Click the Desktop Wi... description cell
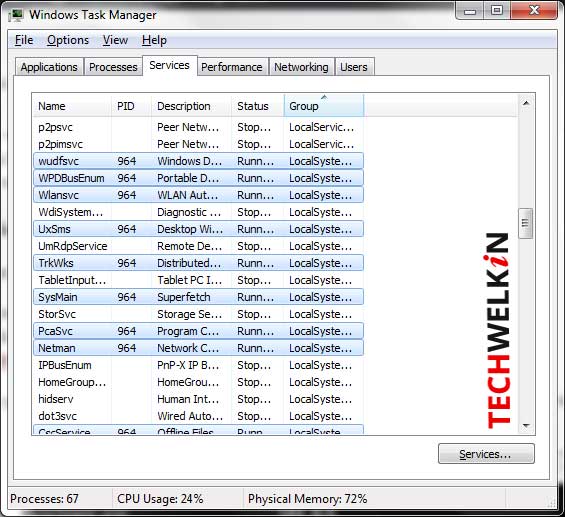This screenshot has height=517, width=565. pyautogui.click(x=190, y=229)
